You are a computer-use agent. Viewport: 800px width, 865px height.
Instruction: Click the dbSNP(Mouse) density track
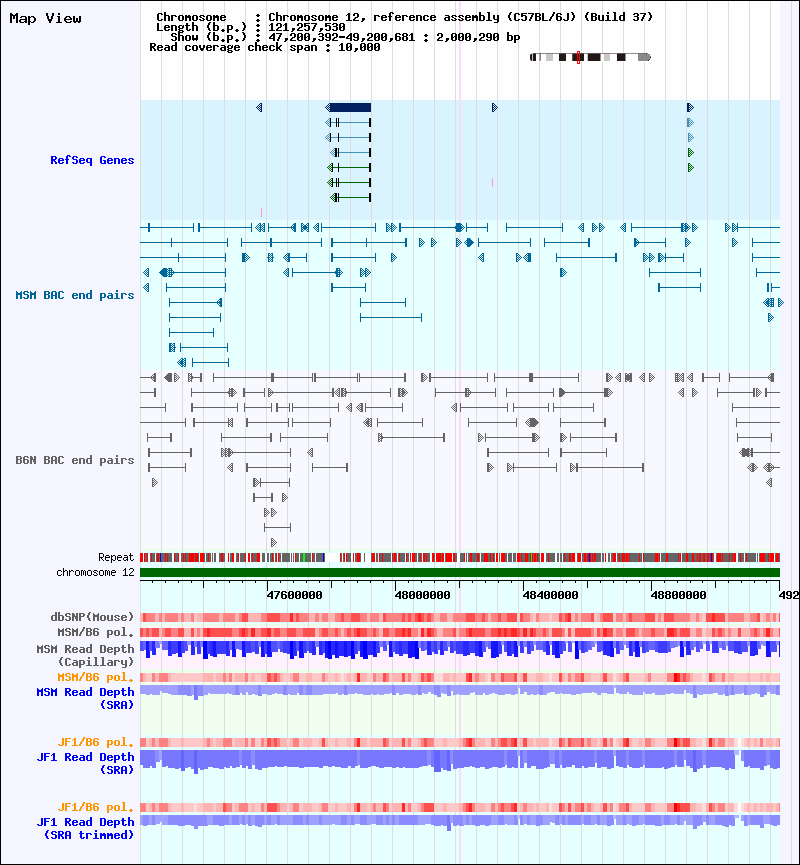pyautogui.click(x=460, y=617)
